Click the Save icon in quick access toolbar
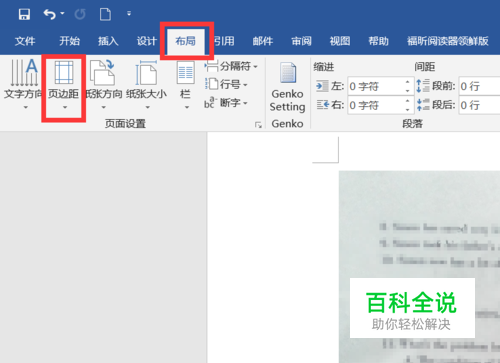500x363 pixels. pyautogui.click(x=24, y=14)
